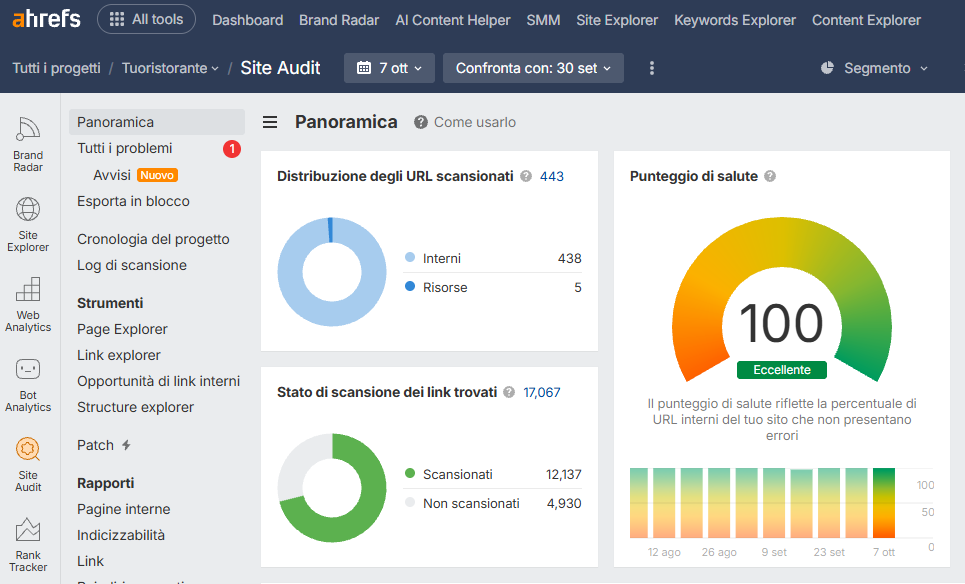Open Opportunità di link interni
Screen dimensions: 965x584
click(x=159, y=381)
